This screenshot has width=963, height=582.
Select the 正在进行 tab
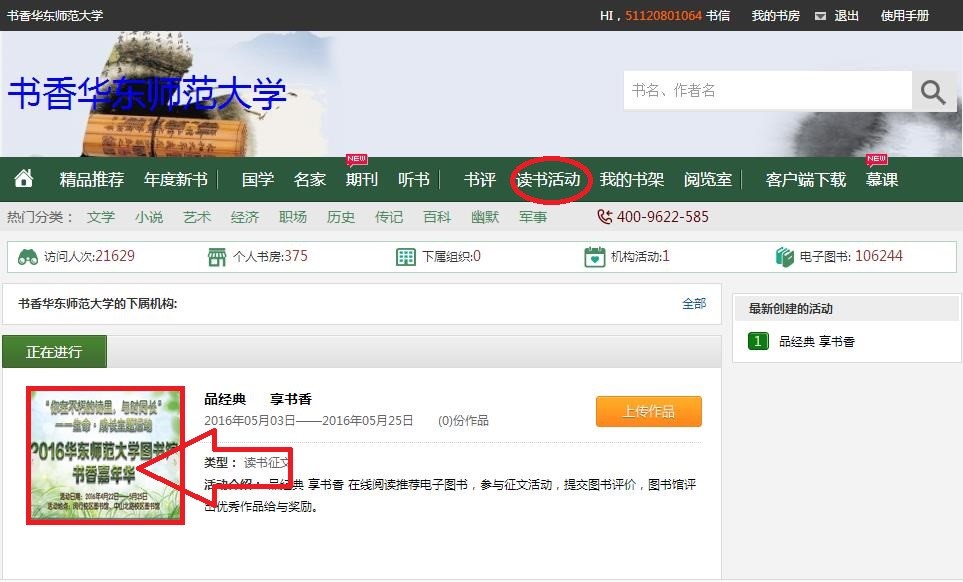tap(54, 352)
